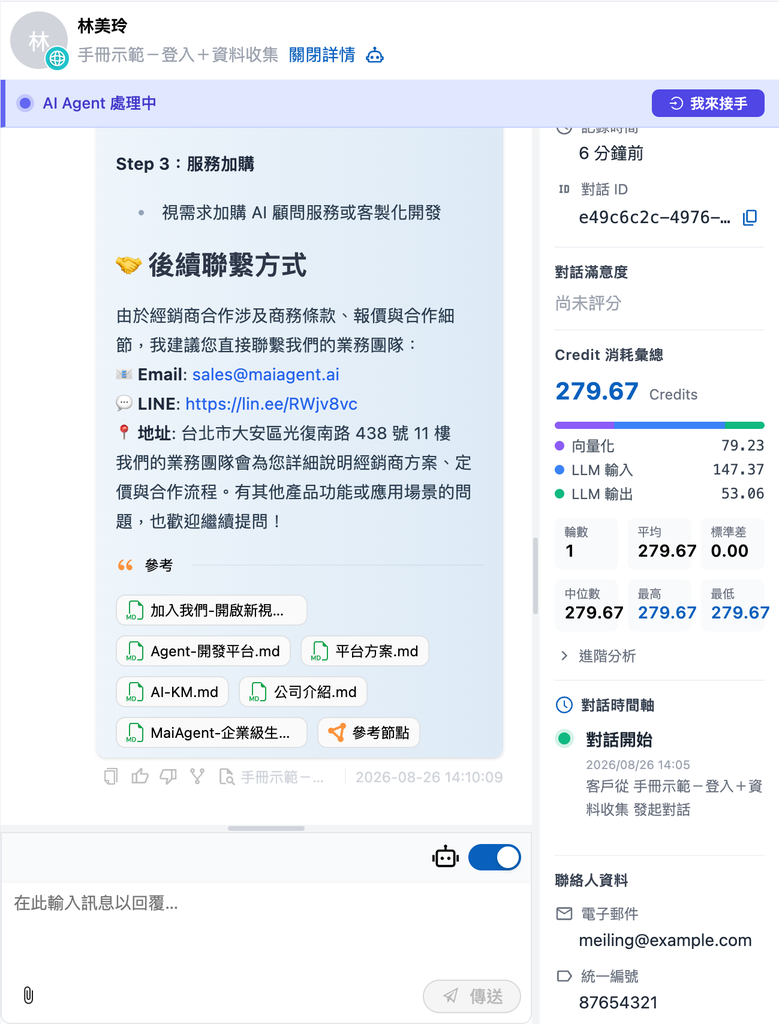Click the robot icon beside the toggle
The height and width of the screenshot is (1024, 779).
[x=445, y=857]
